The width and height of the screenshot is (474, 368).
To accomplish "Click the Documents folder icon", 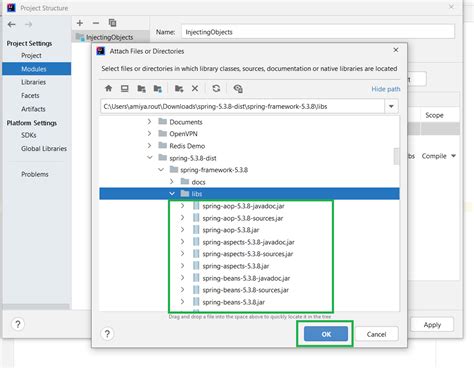I will click(163, 121).
